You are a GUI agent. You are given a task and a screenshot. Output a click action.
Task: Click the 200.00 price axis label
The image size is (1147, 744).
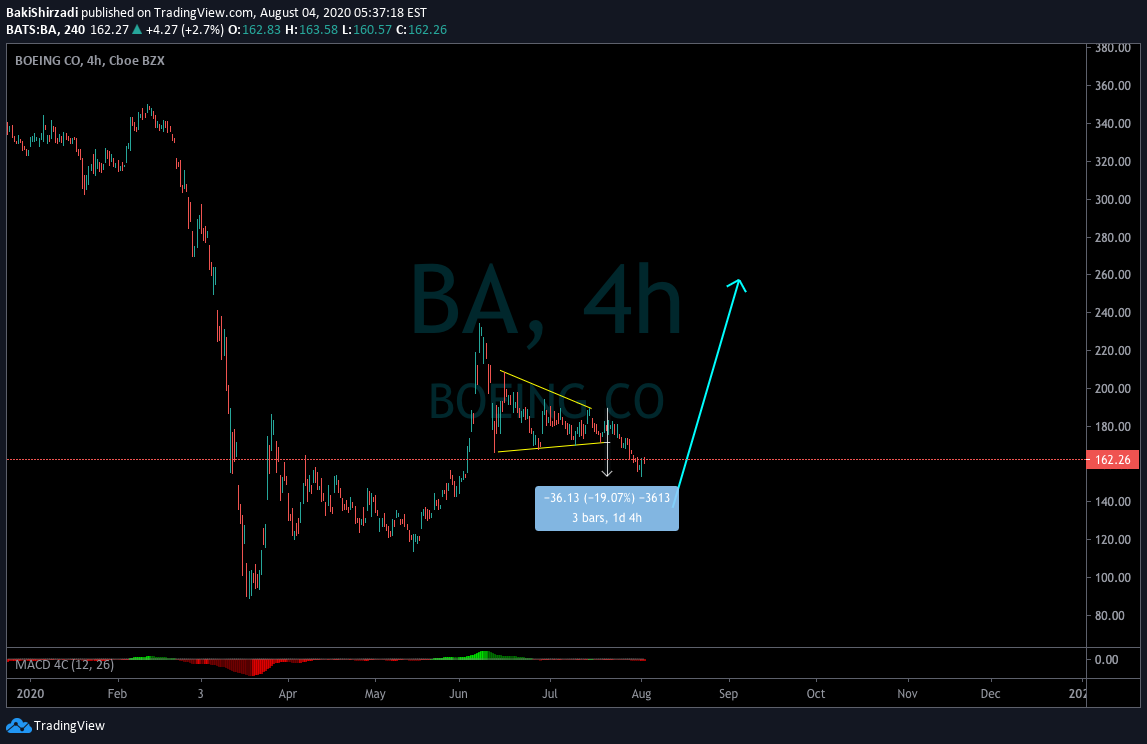click(x=1113, y=388)
